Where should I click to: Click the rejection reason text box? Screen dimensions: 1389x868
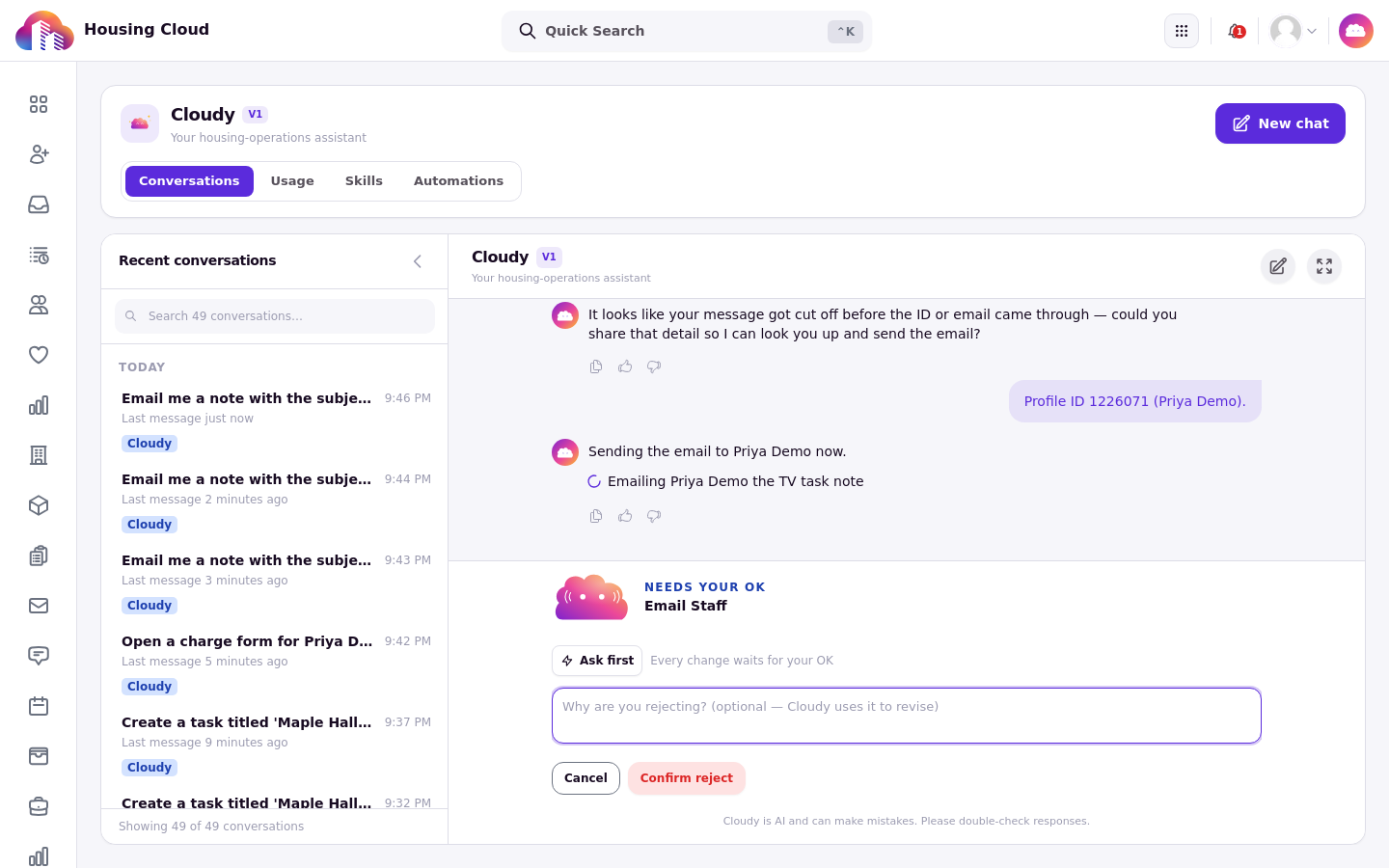[x=907, y=716]
